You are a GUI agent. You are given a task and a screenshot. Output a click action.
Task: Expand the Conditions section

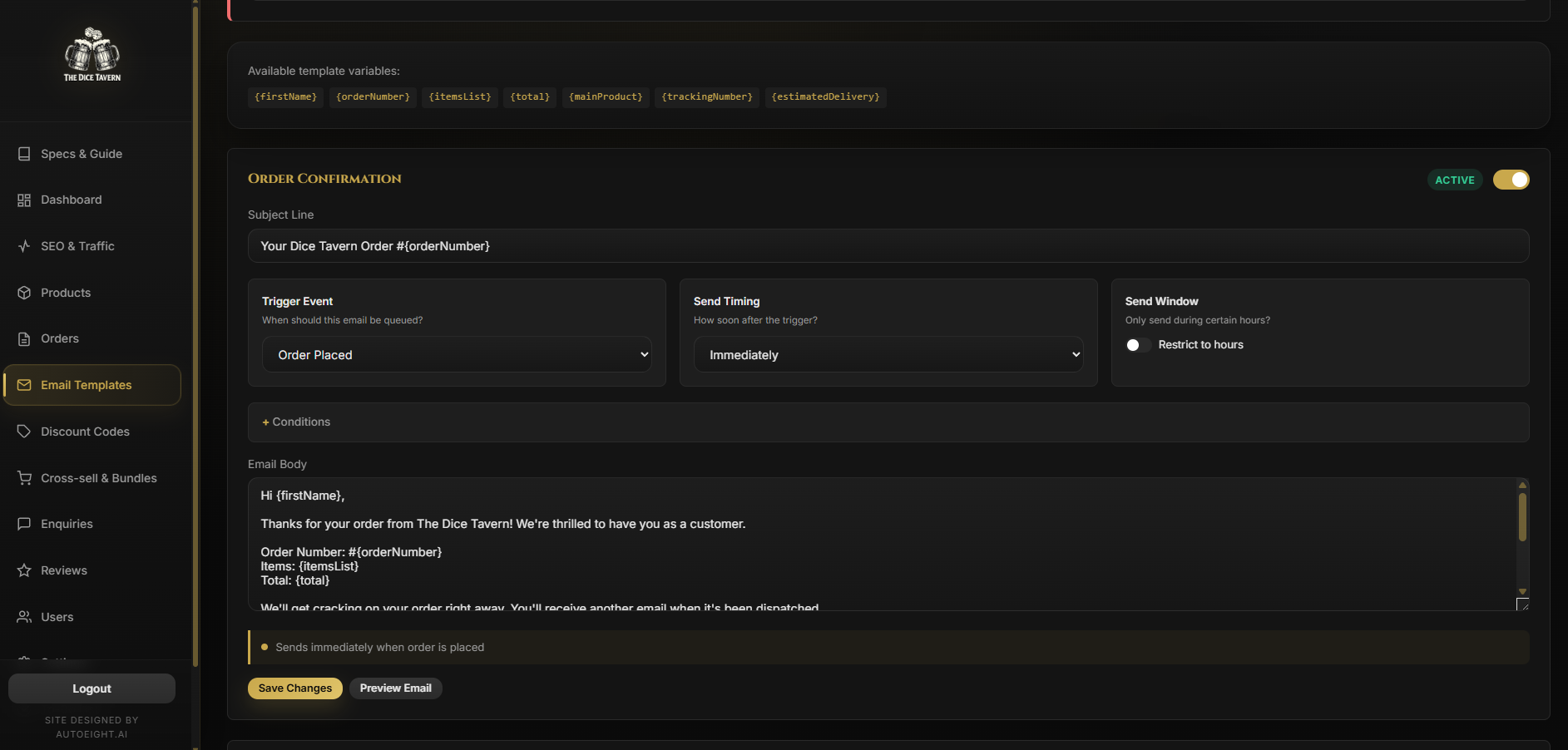(296, 422)
